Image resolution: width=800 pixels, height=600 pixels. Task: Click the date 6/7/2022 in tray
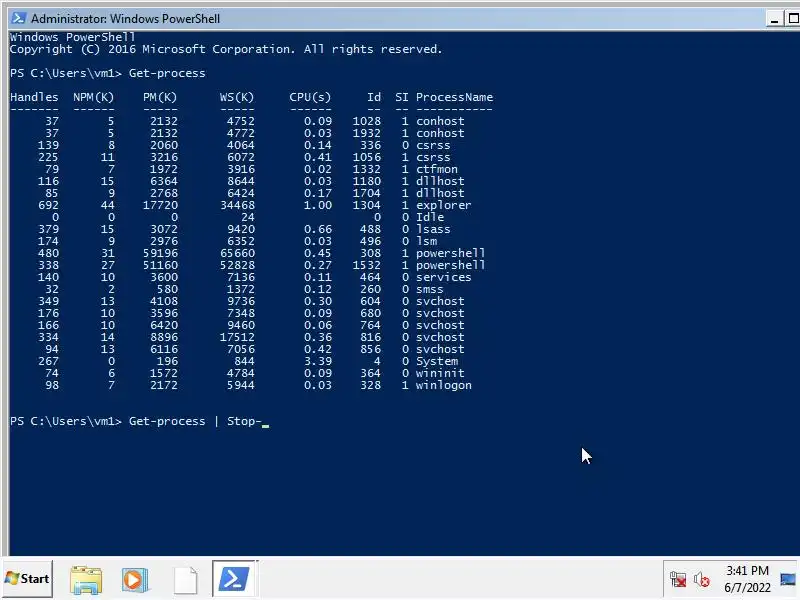tap(747, 588)
